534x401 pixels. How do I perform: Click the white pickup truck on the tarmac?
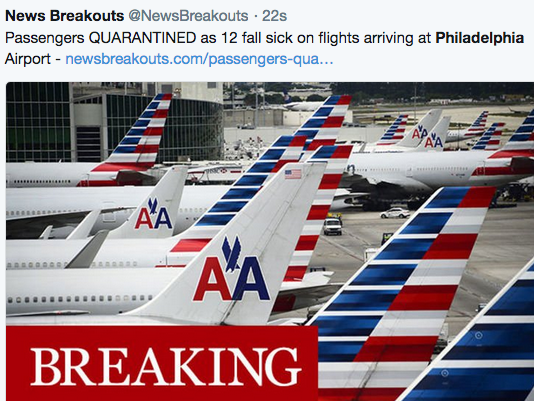point(332,227)
